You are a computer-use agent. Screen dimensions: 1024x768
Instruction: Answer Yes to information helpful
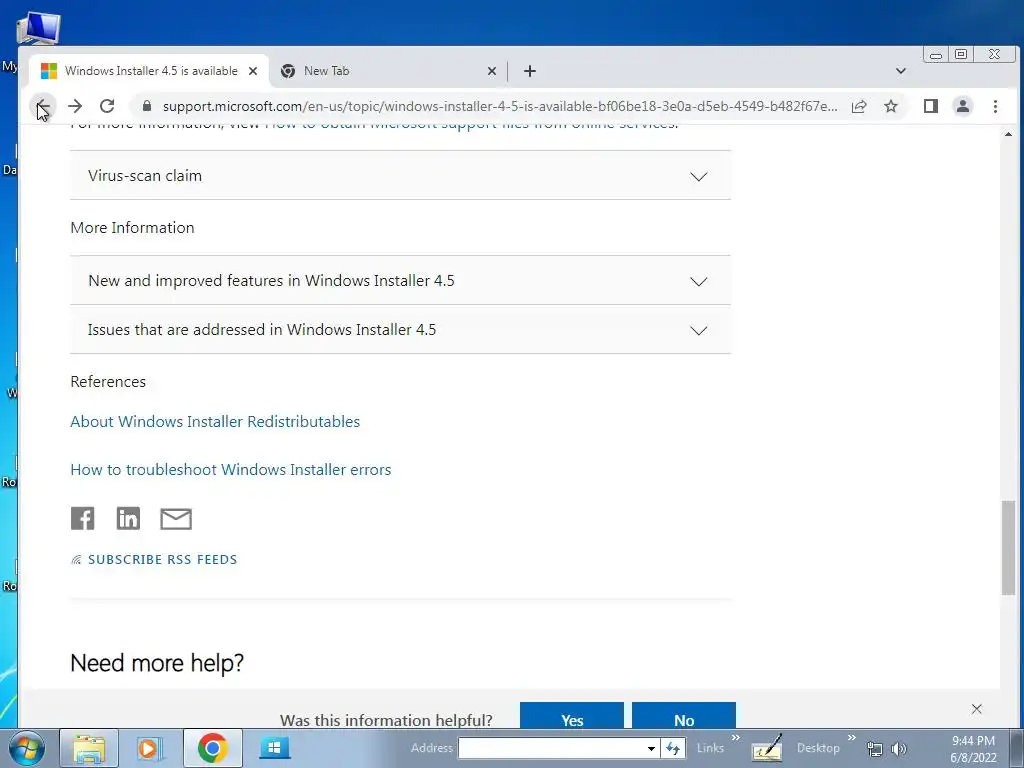(x=571, y=716)
